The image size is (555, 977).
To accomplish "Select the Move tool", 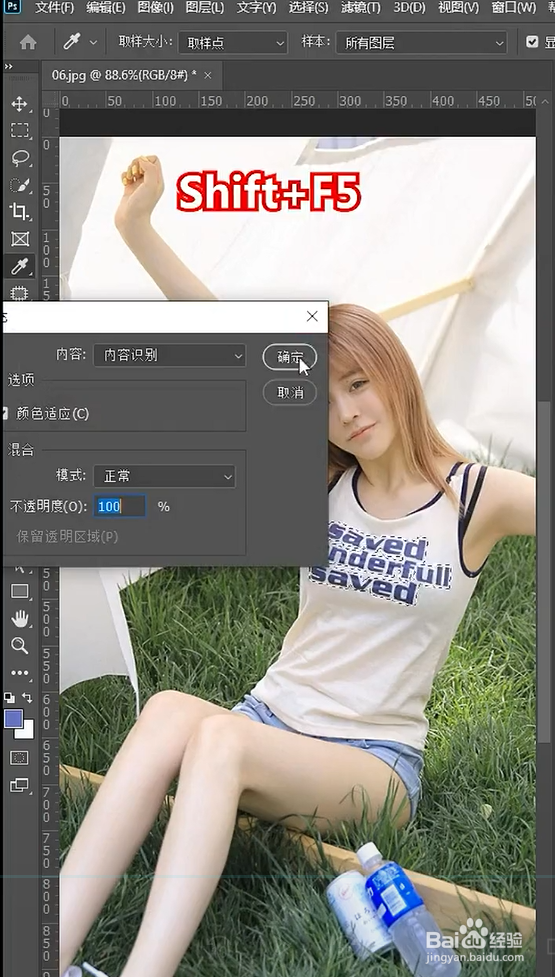I will (x=19, y=103).
